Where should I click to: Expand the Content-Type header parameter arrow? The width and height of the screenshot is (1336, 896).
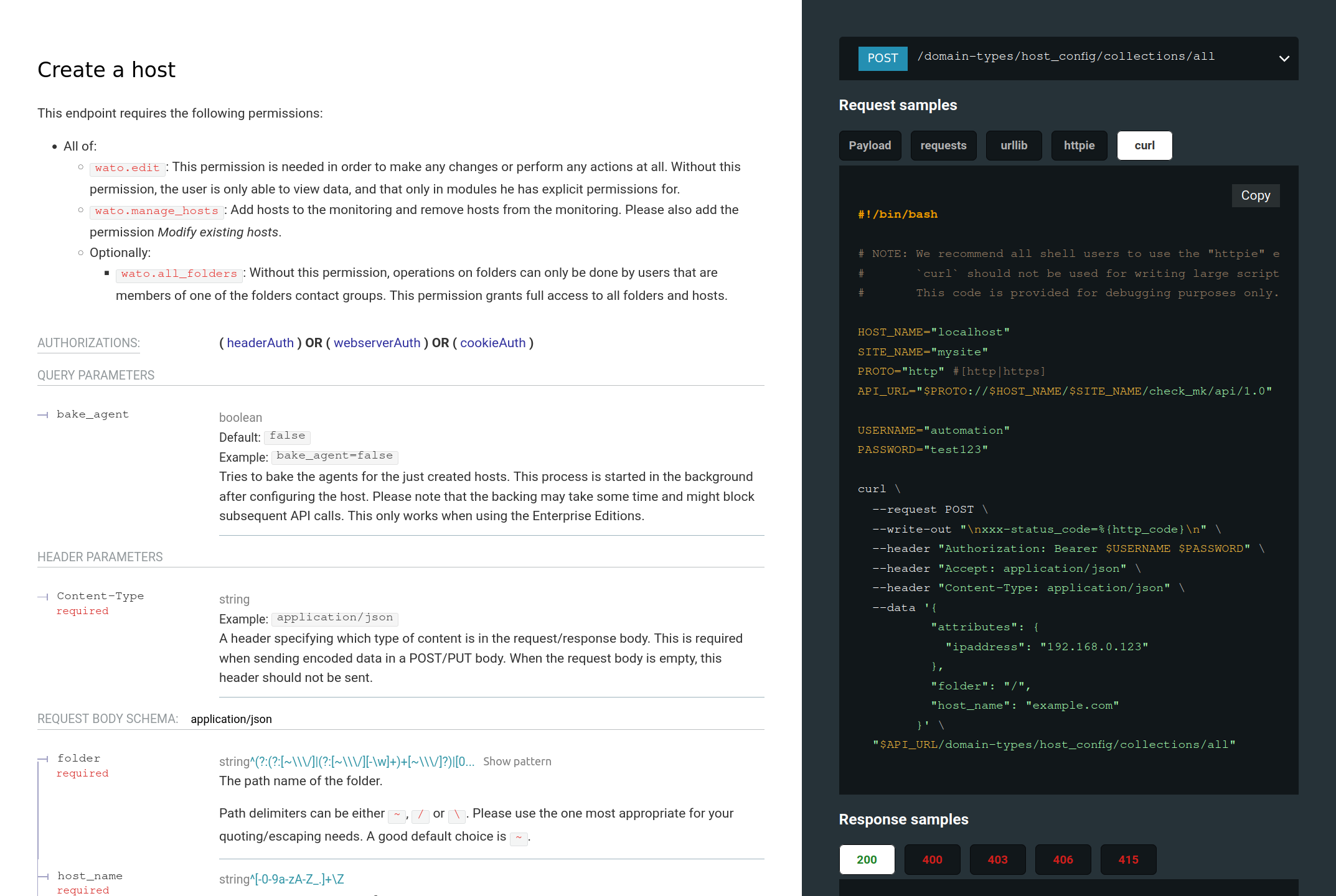click(43, 596)
